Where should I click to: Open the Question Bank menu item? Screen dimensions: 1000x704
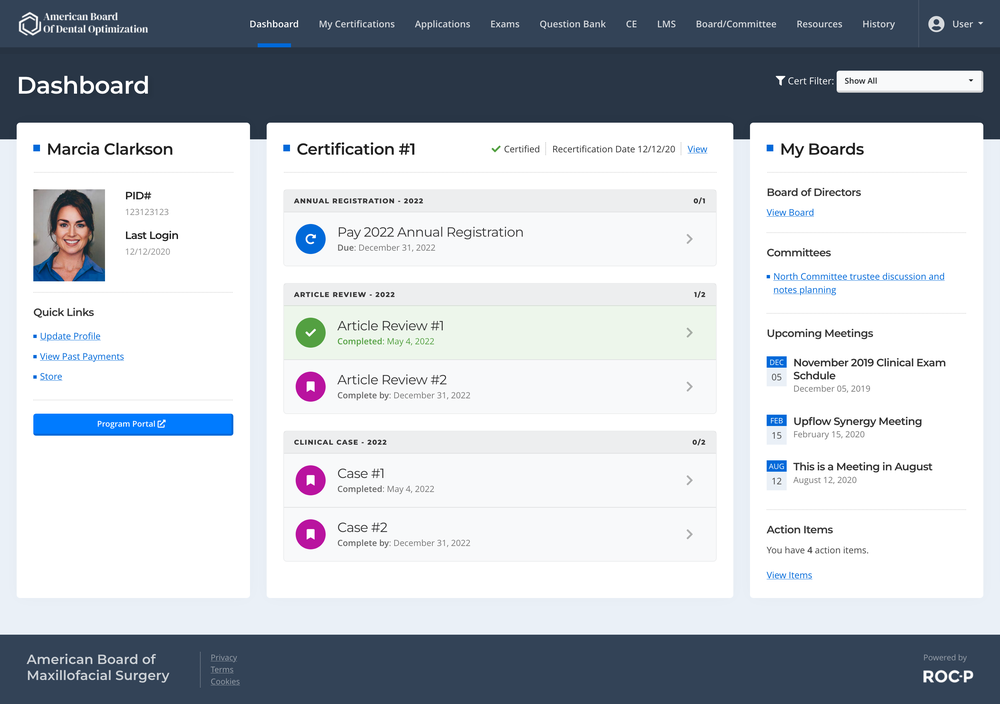click(x=572, y=23)
